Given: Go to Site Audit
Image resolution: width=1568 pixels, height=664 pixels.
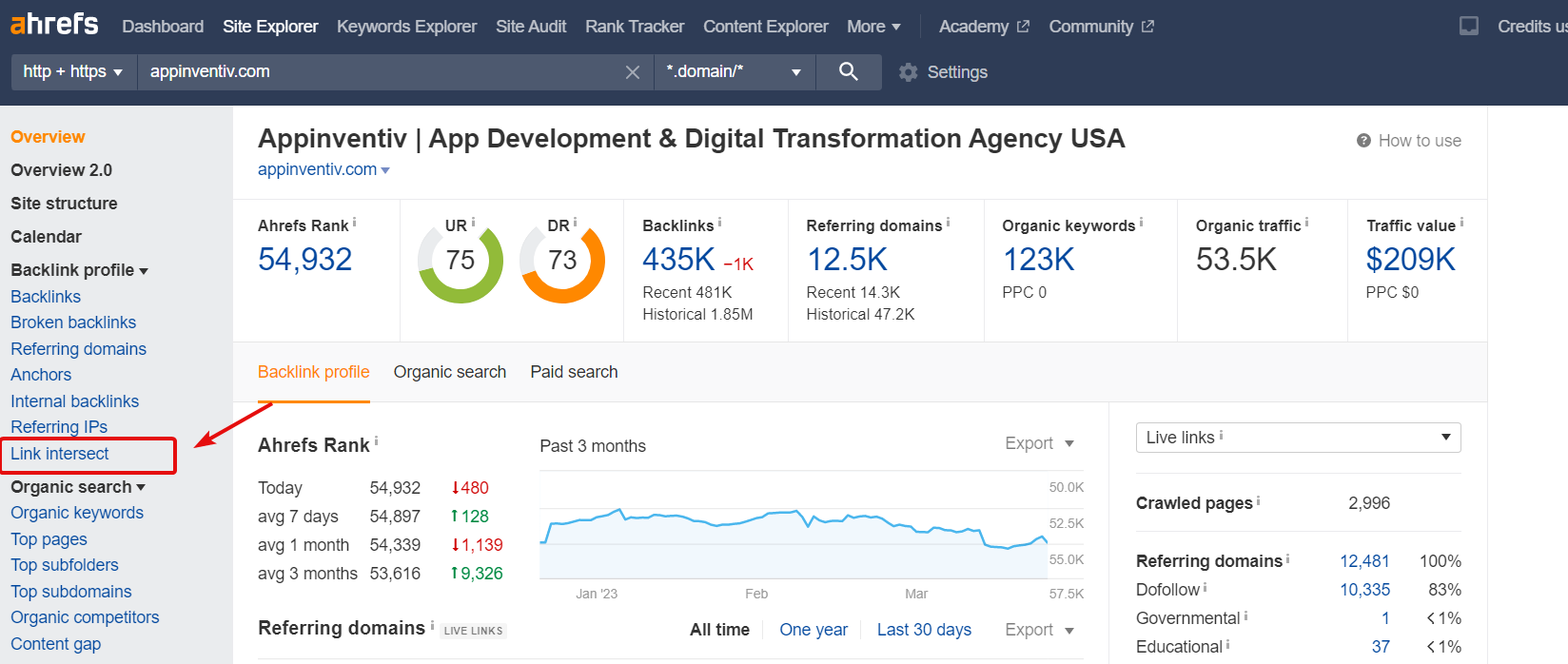Looking at the screenshot, I should tap(531, 27).
